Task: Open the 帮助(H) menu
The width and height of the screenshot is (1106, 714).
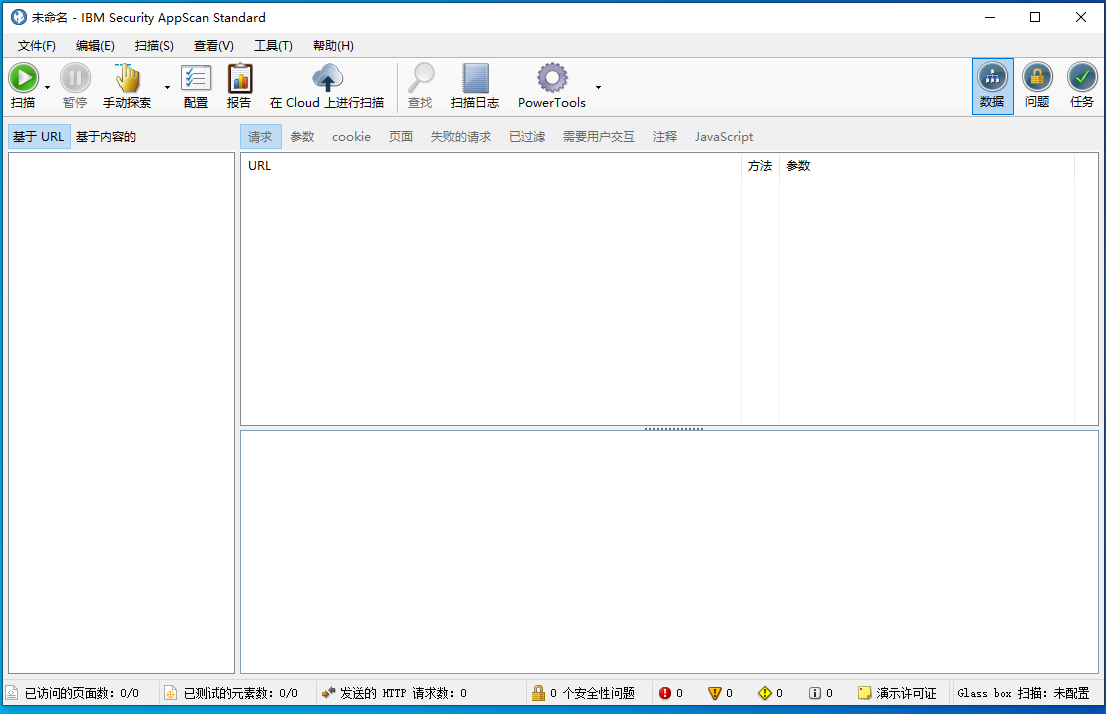Action: 333,46
